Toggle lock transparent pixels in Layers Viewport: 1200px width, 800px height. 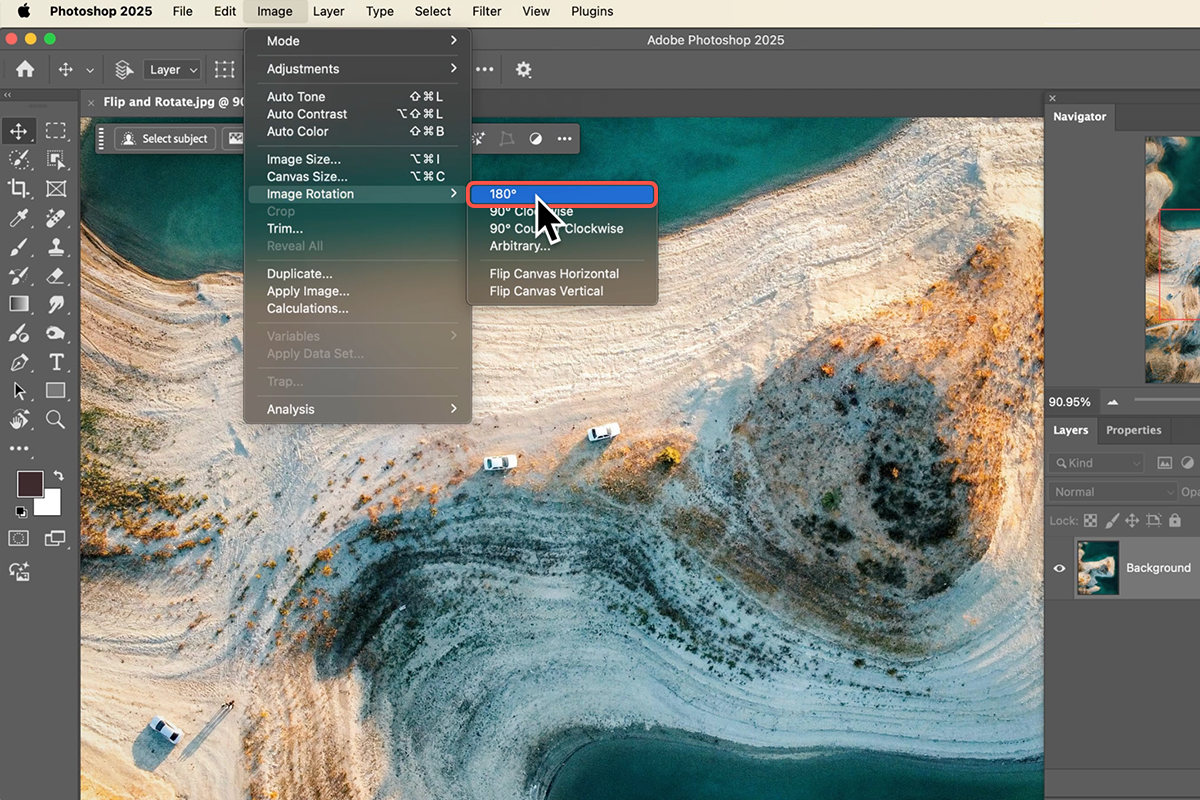[x=1090, y=521]
